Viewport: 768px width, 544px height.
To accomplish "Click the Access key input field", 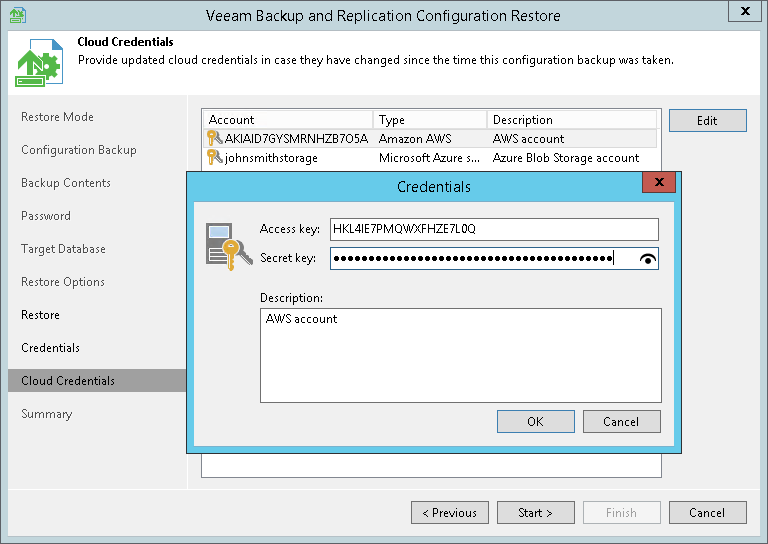I will 494,229.
